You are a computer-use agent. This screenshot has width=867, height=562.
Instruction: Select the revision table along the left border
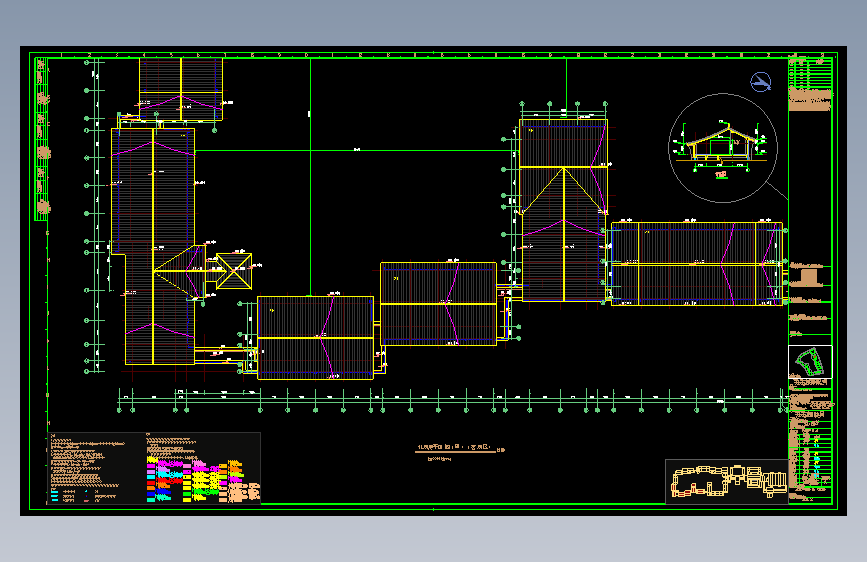(42, 139)
